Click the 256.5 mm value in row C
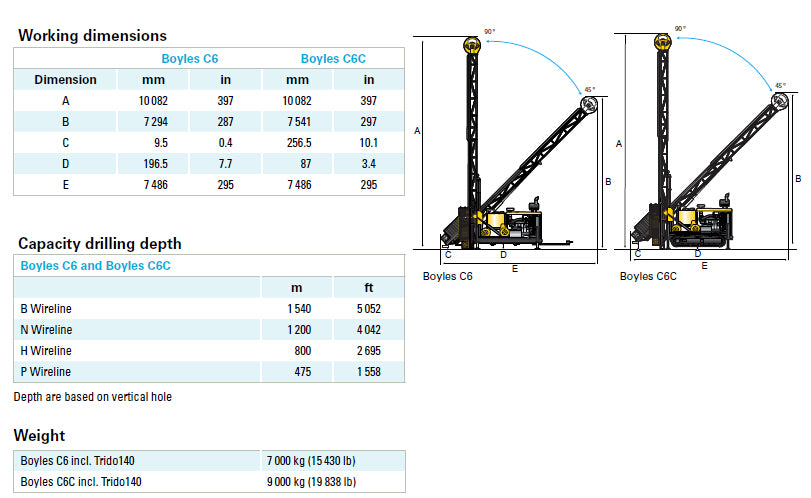811x498 pixels. [x=299, y=143]
